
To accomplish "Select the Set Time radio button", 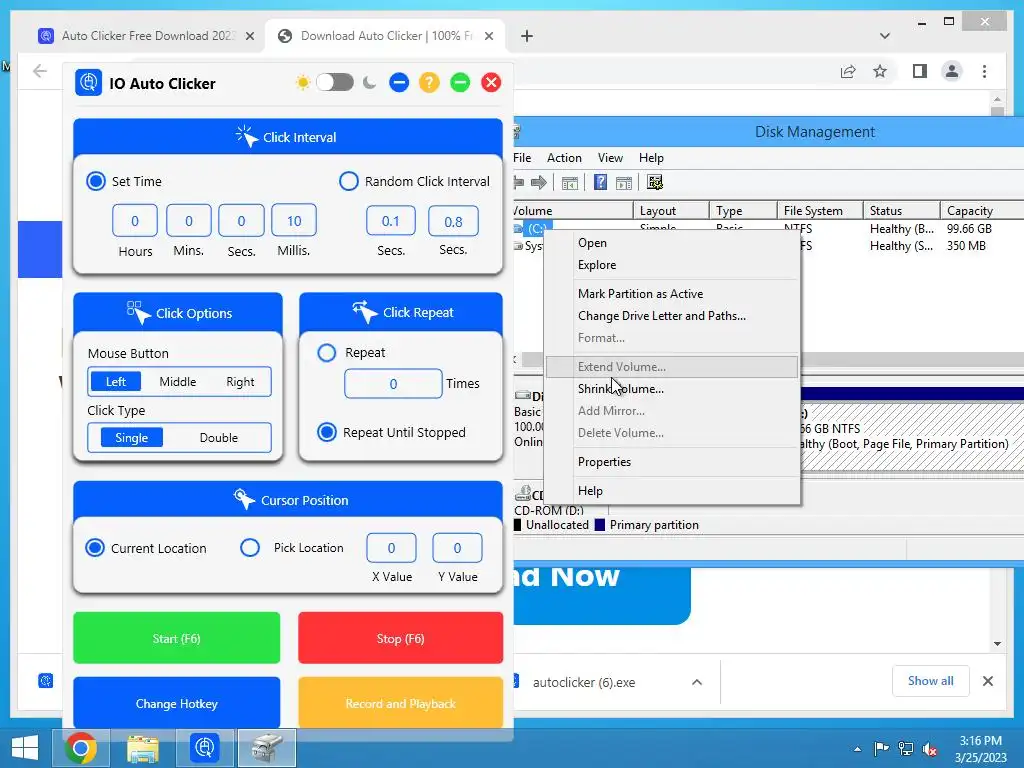I will tap(96, 181).
